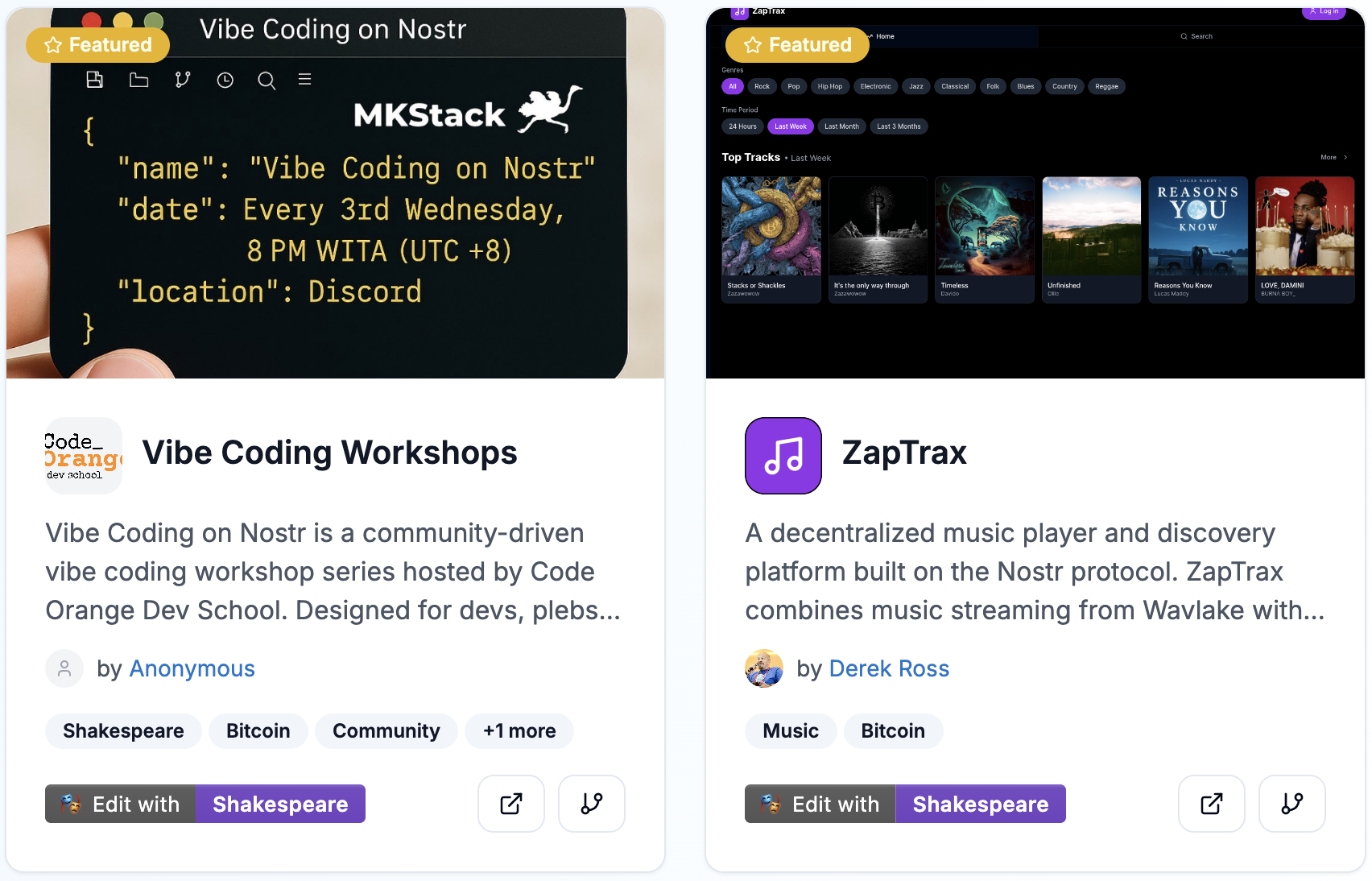This screenshot has height=881, width=1372.
Task: Select Rock genre in ZapTrax preview
Action: coord(762,86)
